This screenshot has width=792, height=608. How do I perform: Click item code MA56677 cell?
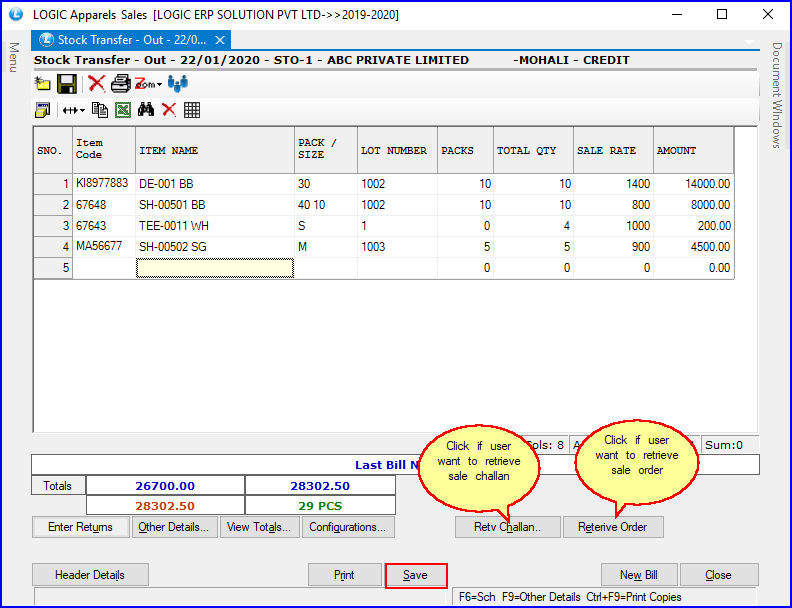pyautogui.click(x=104, y=247)
